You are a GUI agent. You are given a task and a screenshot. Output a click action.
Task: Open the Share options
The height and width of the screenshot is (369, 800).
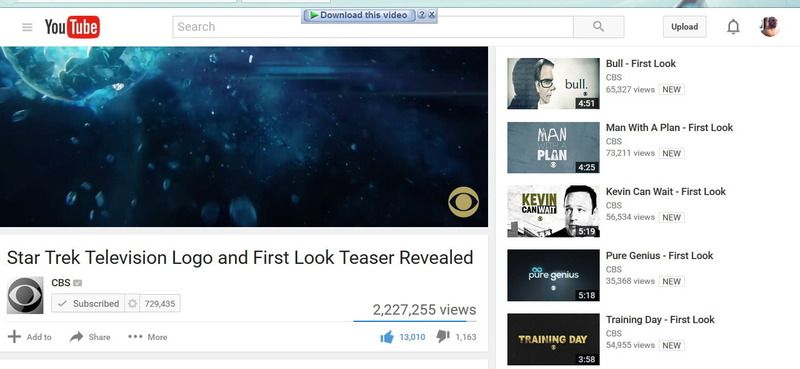pos(90,337)
